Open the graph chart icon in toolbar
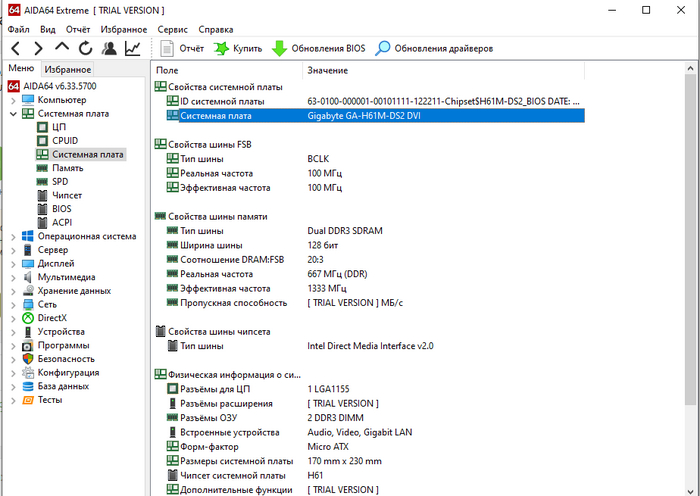The width and height of the screenshot is (700, 496). pyautogui.click(x=132, y=48)
